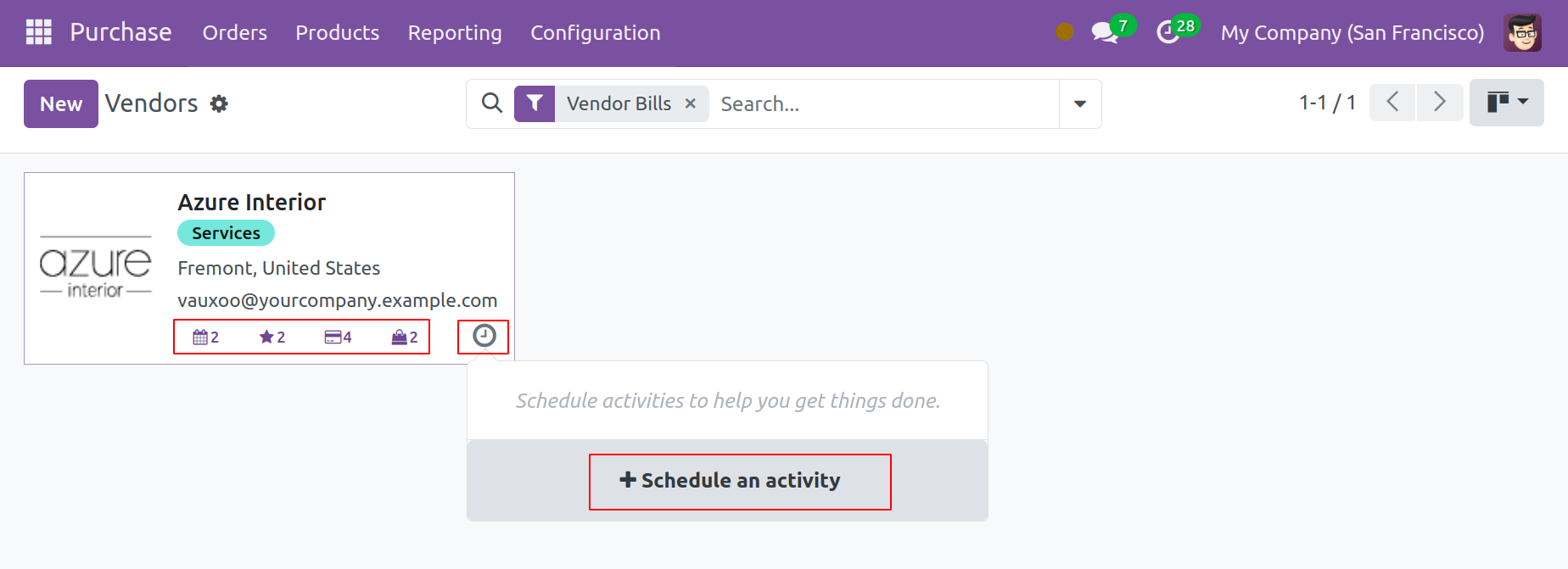Expand the search options dropdown arrow
Image resolution: width=1568 pixels, height=569 pixels.
coord(1080,103)
